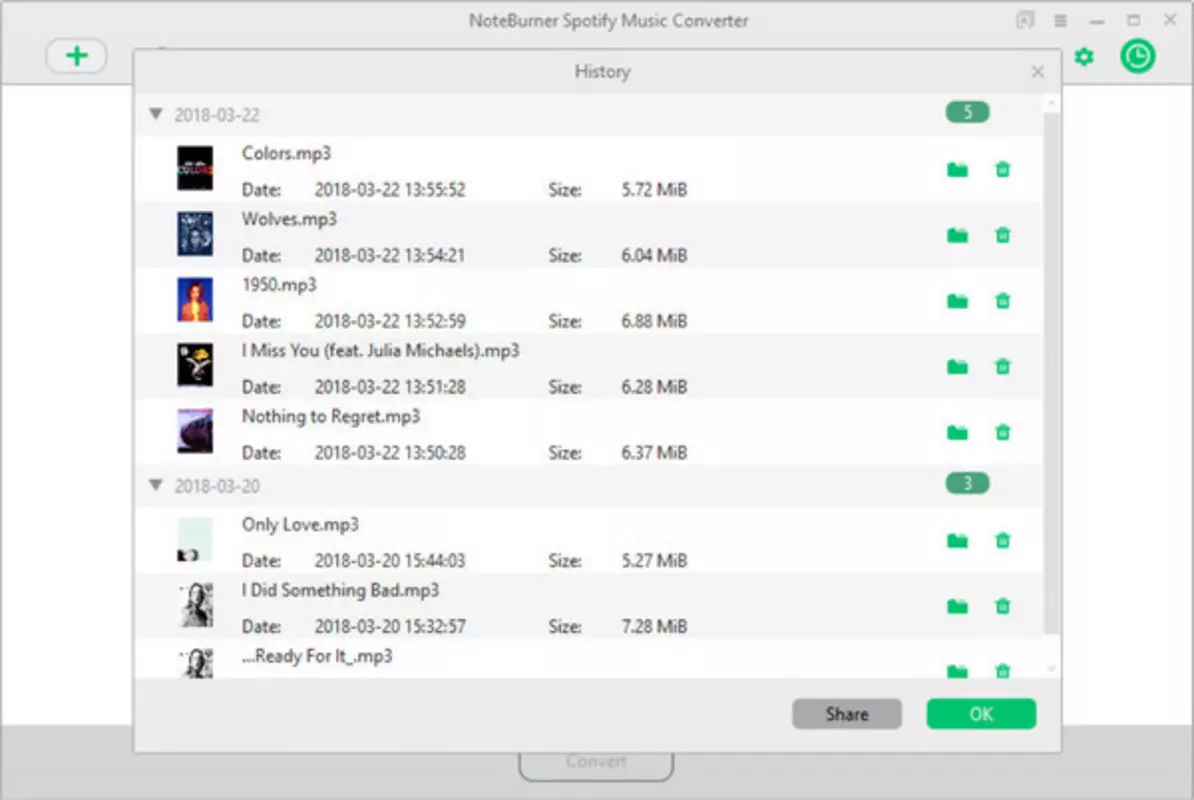Delete I Did Something Bad.mp3 entry
1194x800 pixels.
(1003, 606)
